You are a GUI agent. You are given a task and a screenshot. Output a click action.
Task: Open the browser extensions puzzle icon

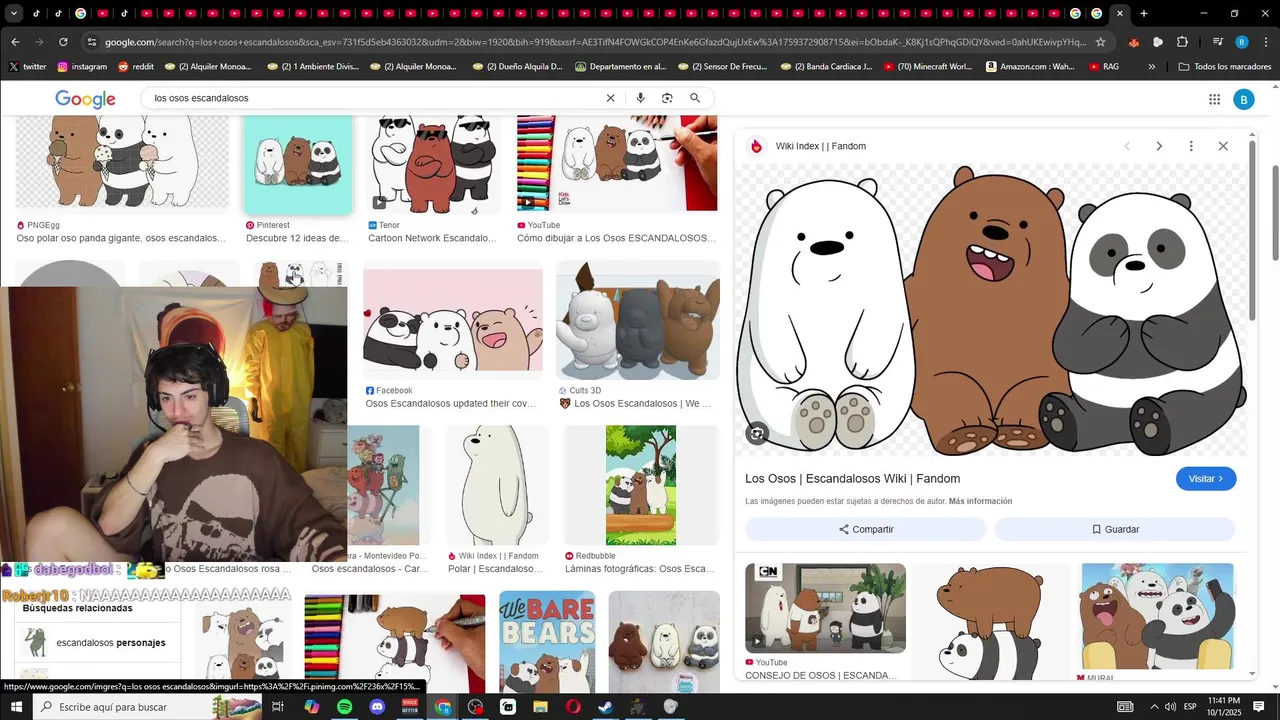click(x=1182, y=42)
